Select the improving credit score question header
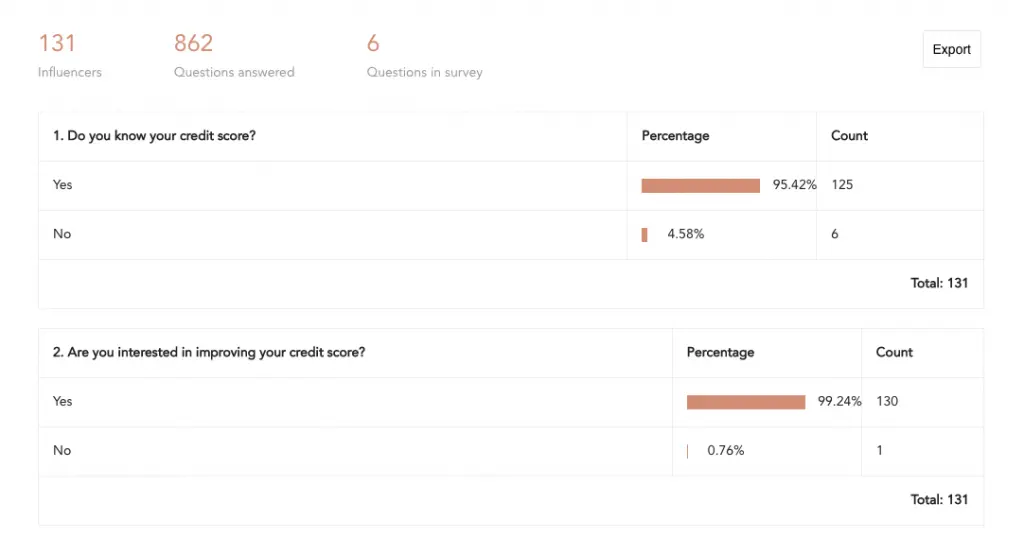Image resolution: width=1024 pixels, height=538 pixels. click(209, 353)
